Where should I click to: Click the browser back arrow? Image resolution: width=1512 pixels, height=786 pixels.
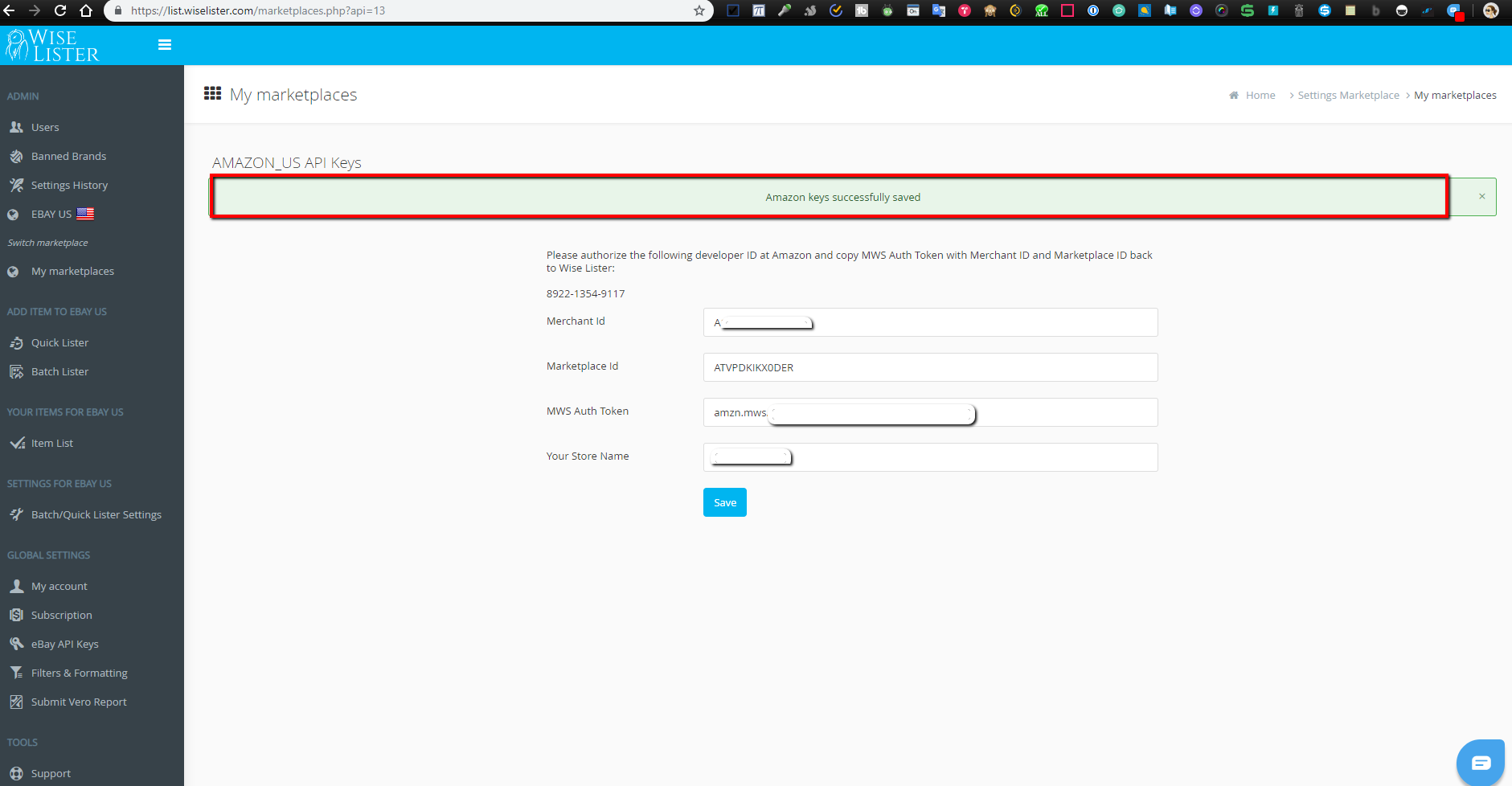pos(10,10)
